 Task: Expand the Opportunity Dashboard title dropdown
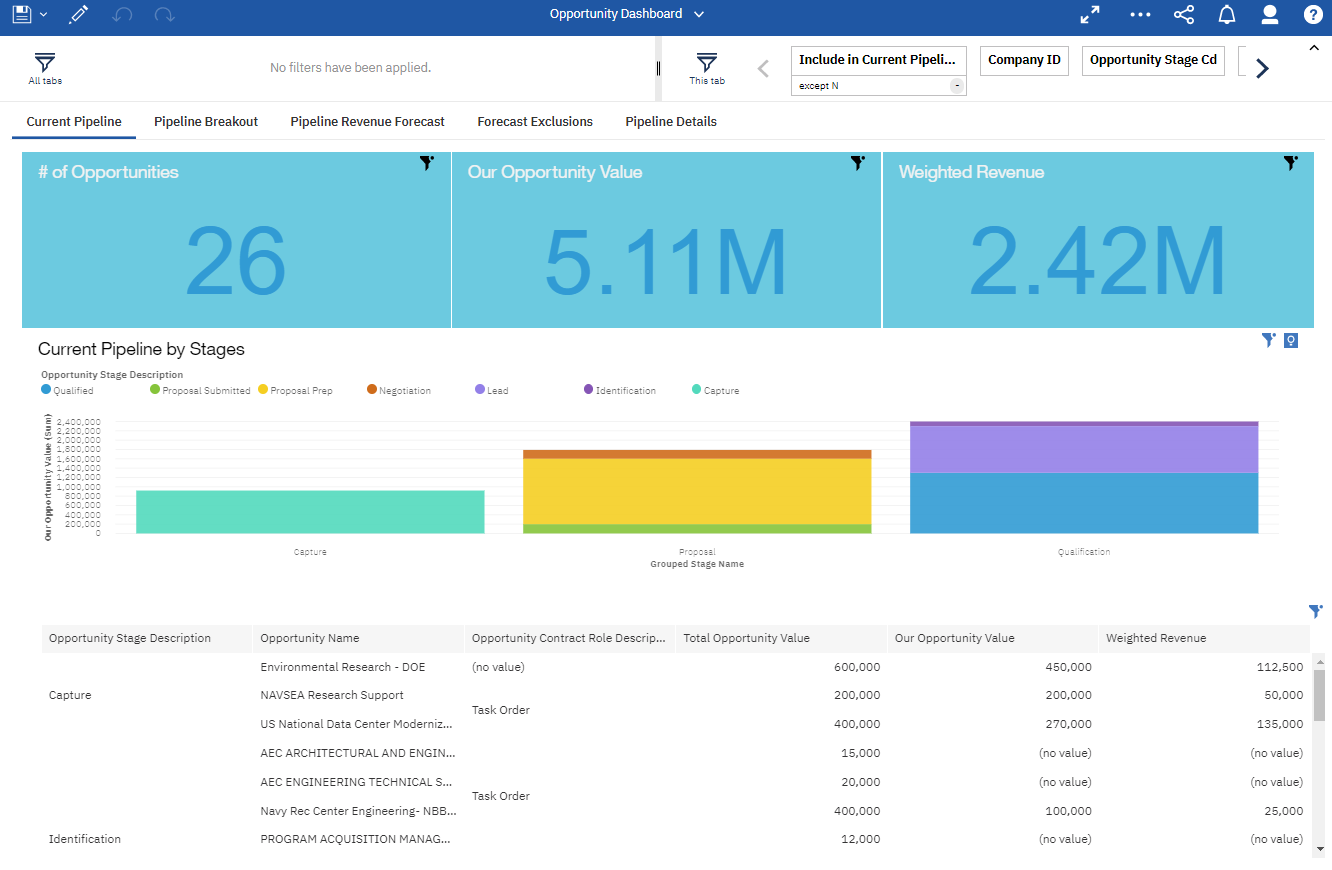tap(699, 15)
